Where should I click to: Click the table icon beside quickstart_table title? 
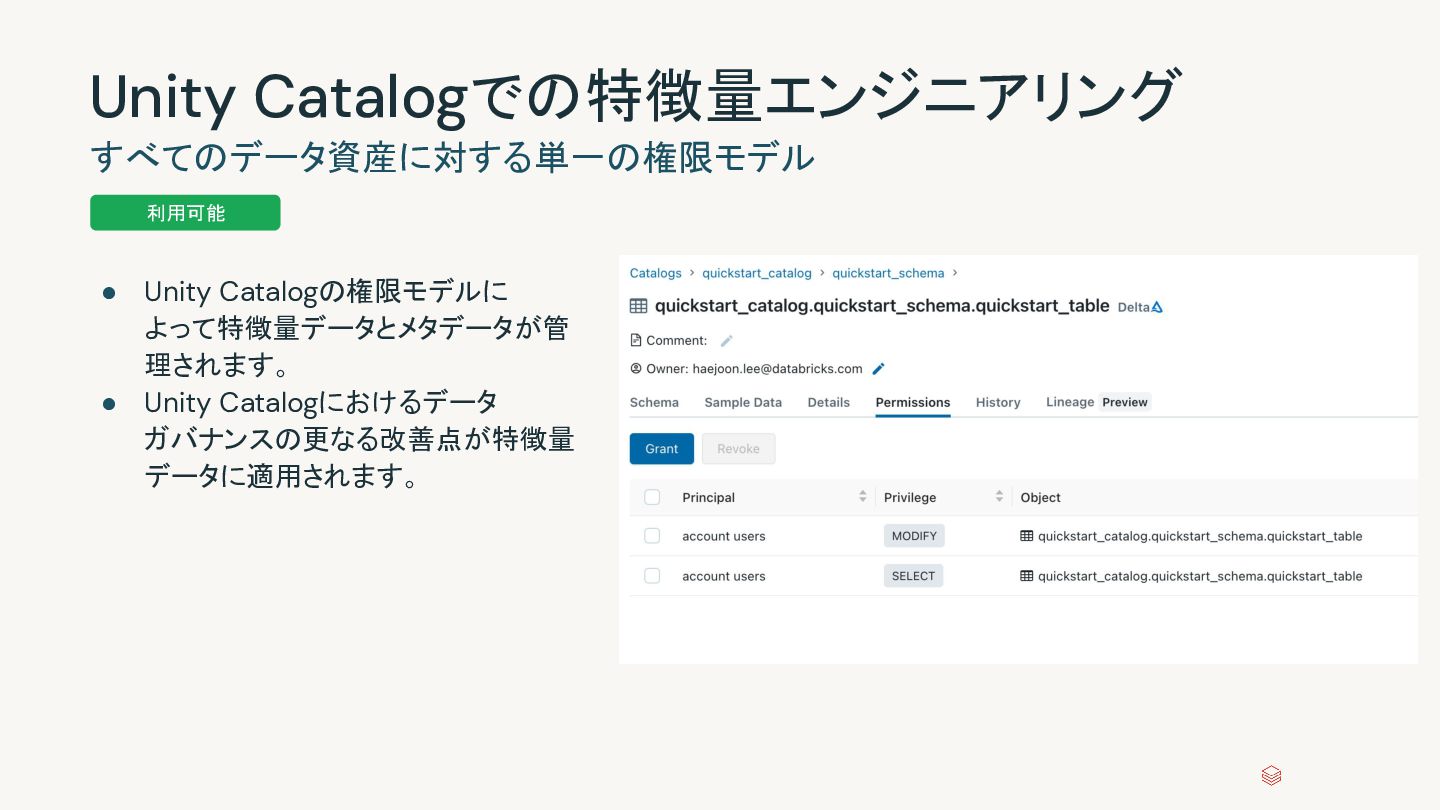tap(638, 306)
